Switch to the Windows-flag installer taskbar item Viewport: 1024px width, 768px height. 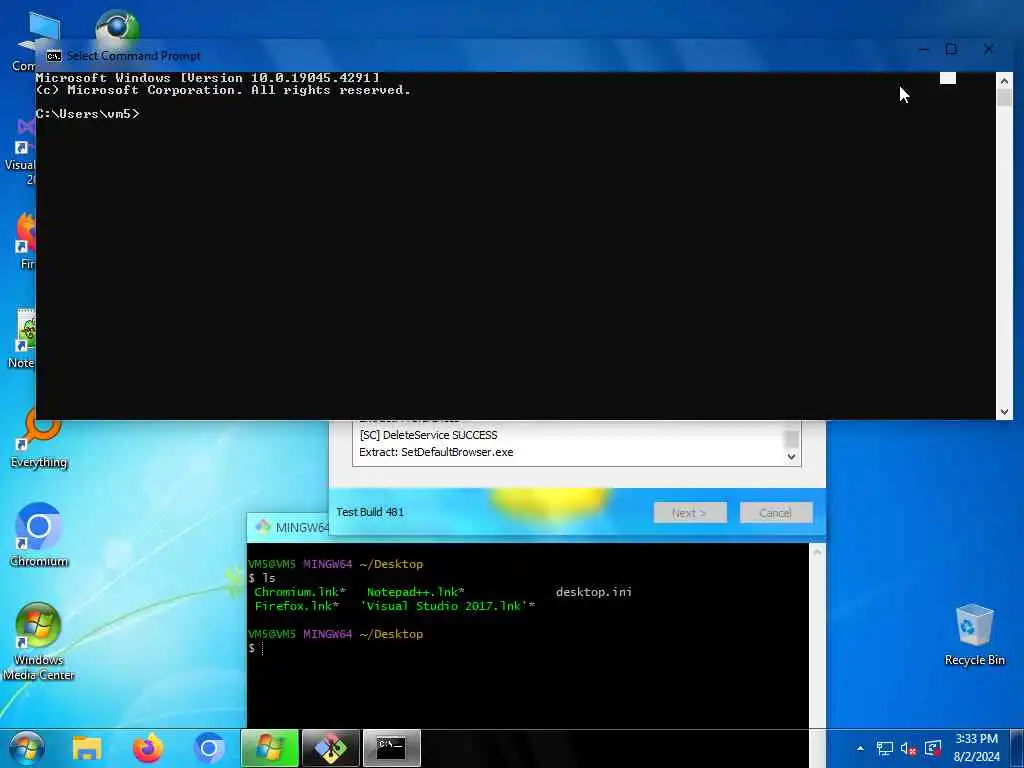click(270, 748)
